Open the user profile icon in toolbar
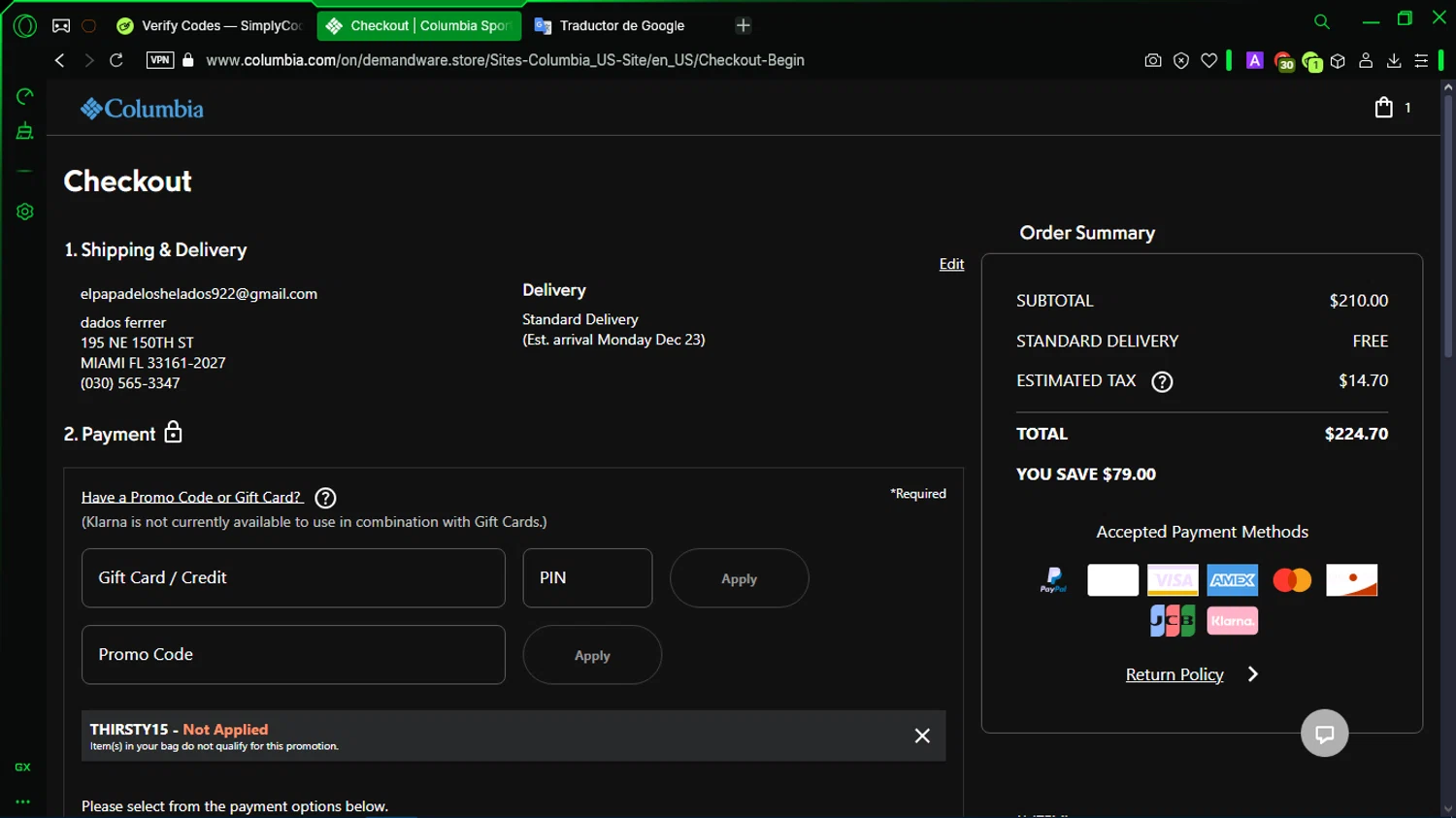Viewport: 1456px width, 818px height. click(1366, 60)
